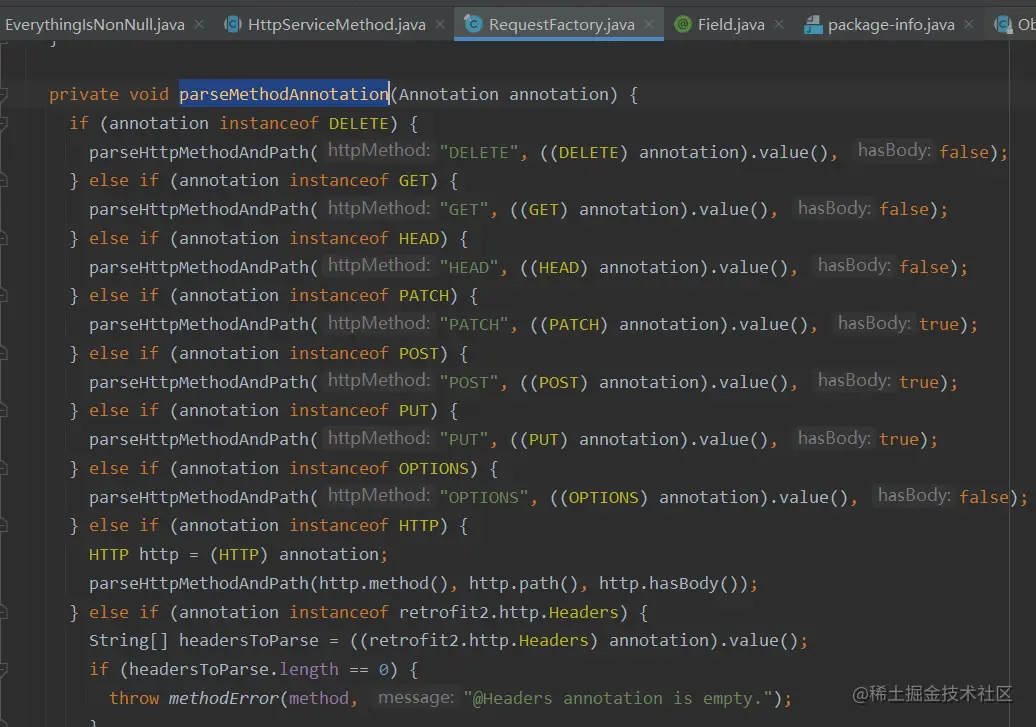Viewport: 1036px width, 727px height.
Task: Click the Field.java annotation file icon
Action: click(683, 24)
